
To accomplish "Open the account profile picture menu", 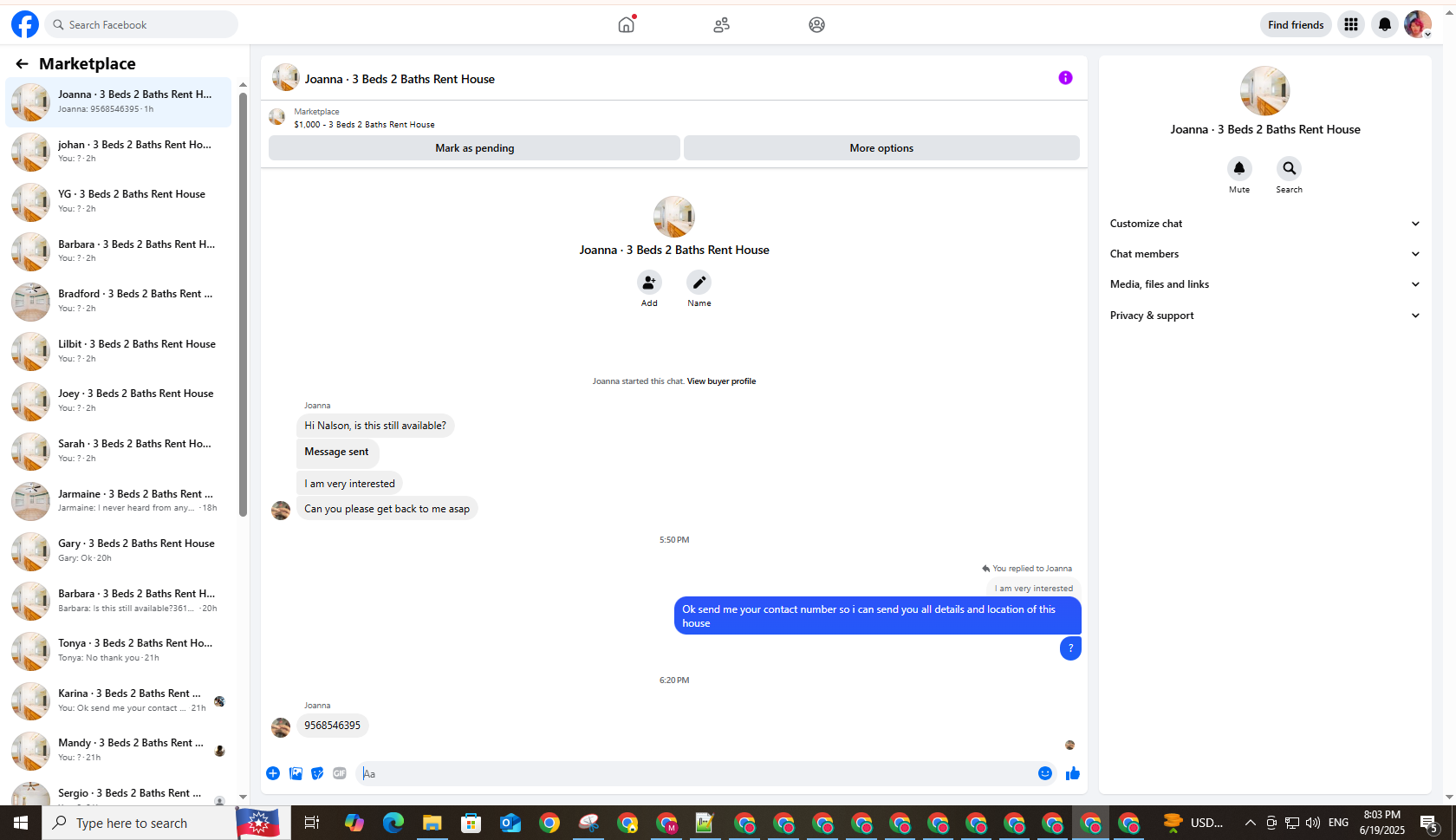I will click(1418, 24).
